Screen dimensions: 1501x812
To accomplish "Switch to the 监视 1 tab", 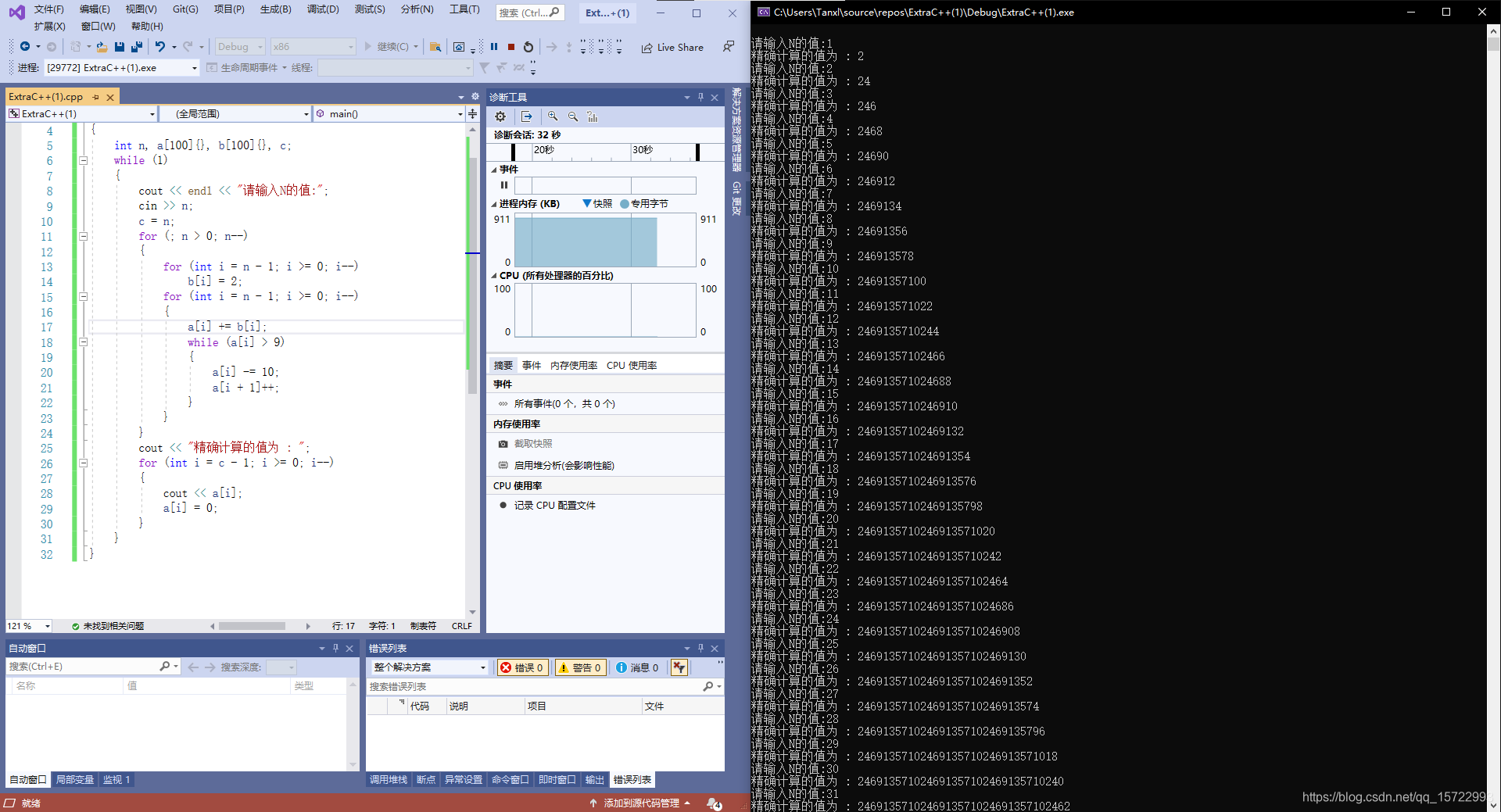I will point(116,780).
